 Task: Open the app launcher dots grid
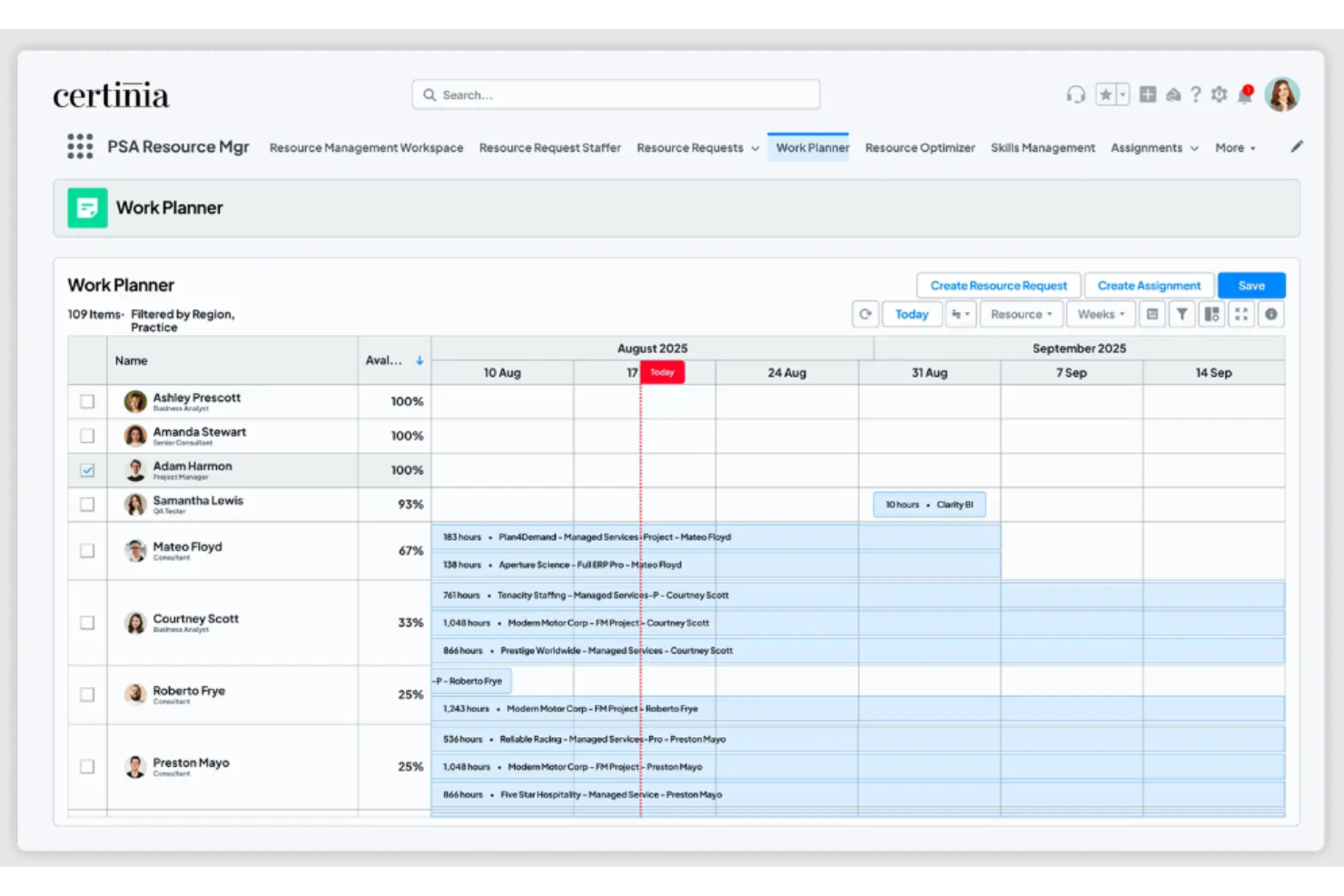point(80,146)
